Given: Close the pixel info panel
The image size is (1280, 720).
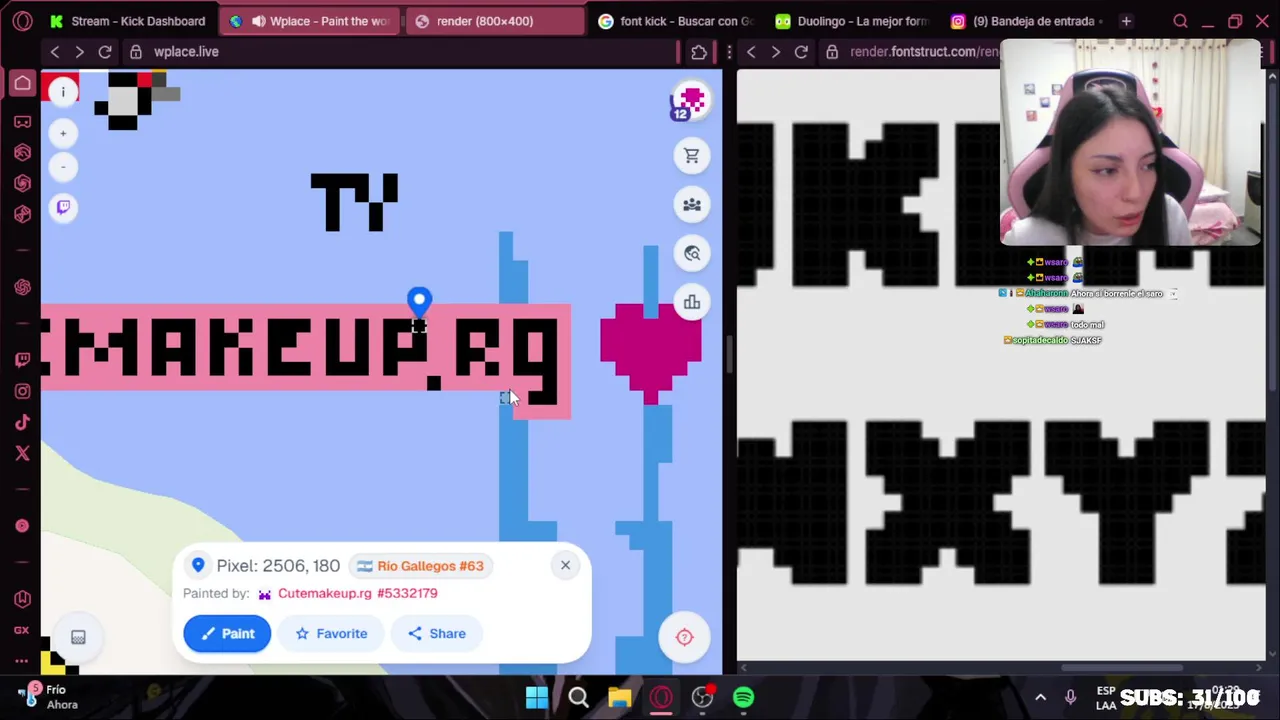Looking at the screenshot, I should coord(565,565).
